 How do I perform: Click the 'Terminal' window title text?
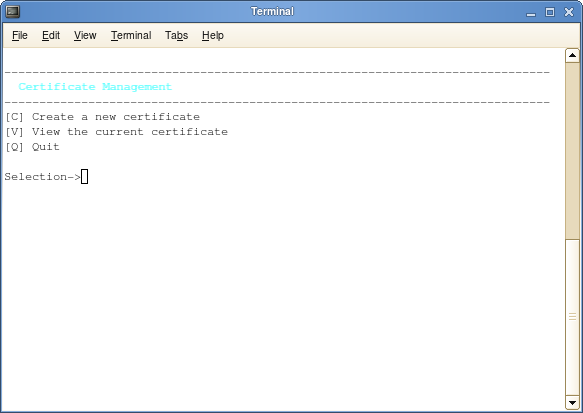[x=272, y=12]
